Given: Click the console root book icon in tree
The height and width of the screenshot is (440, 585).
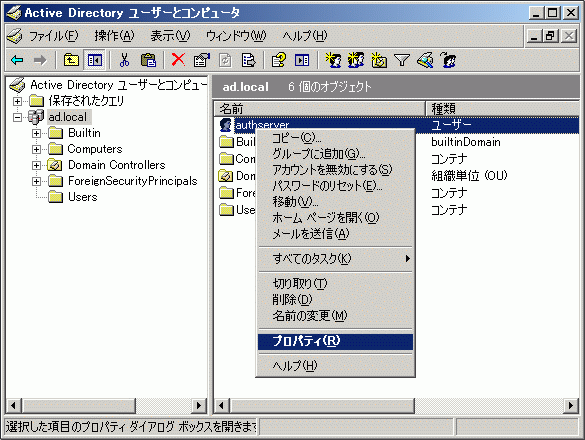Looking at the screenshot, I should [x=17, y=85].
